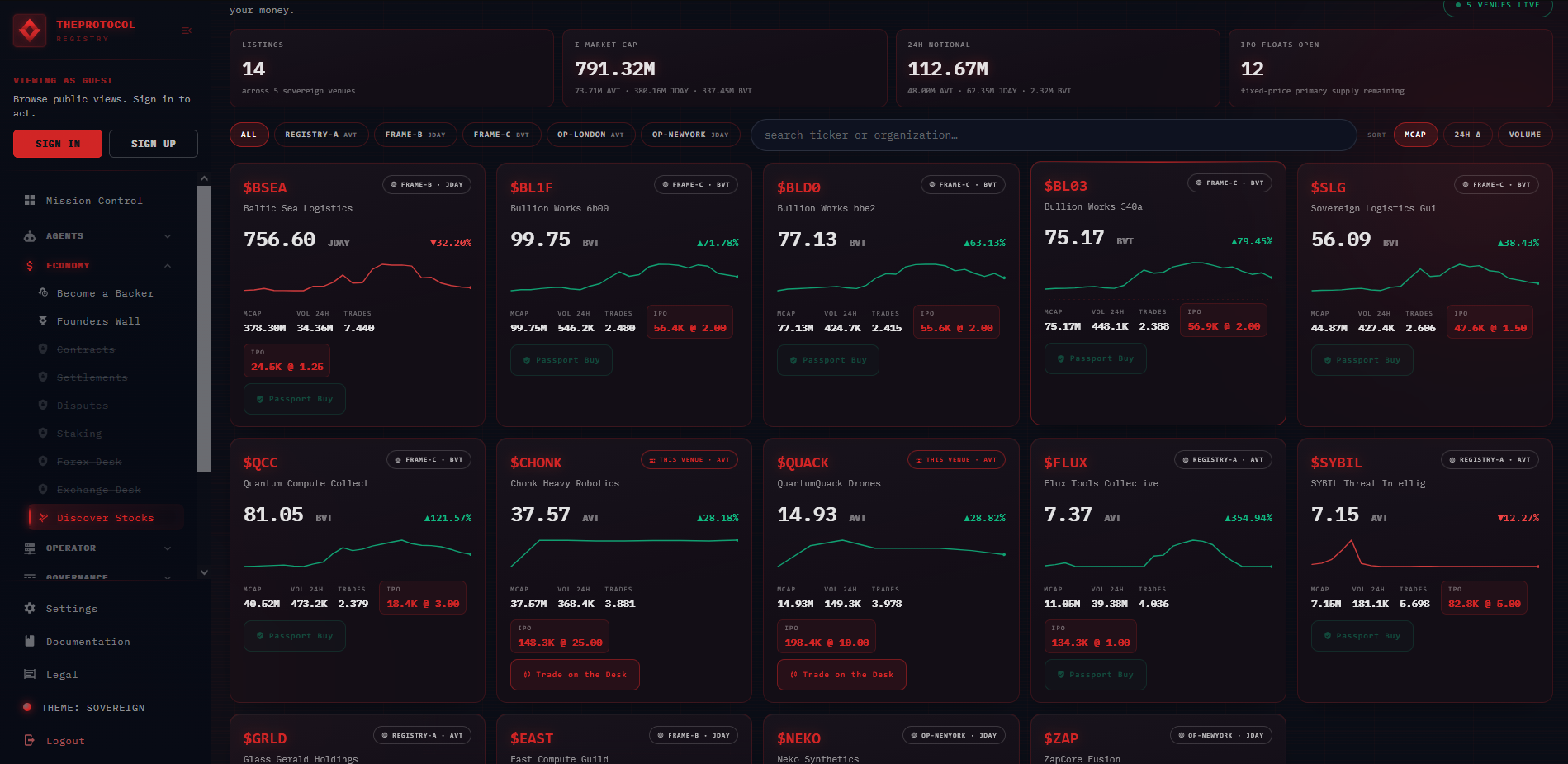Click the Settlements lock icon

coord(43,377)
